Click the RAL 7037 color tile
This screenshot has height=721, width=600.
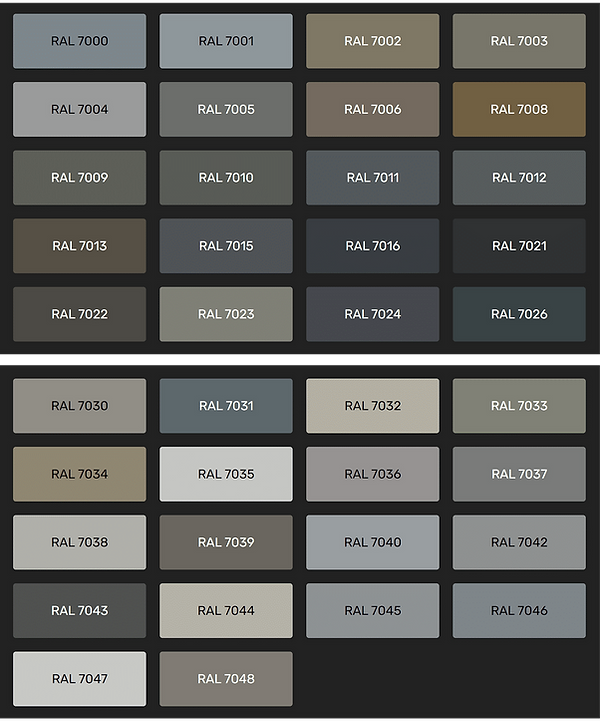(519, 474)
